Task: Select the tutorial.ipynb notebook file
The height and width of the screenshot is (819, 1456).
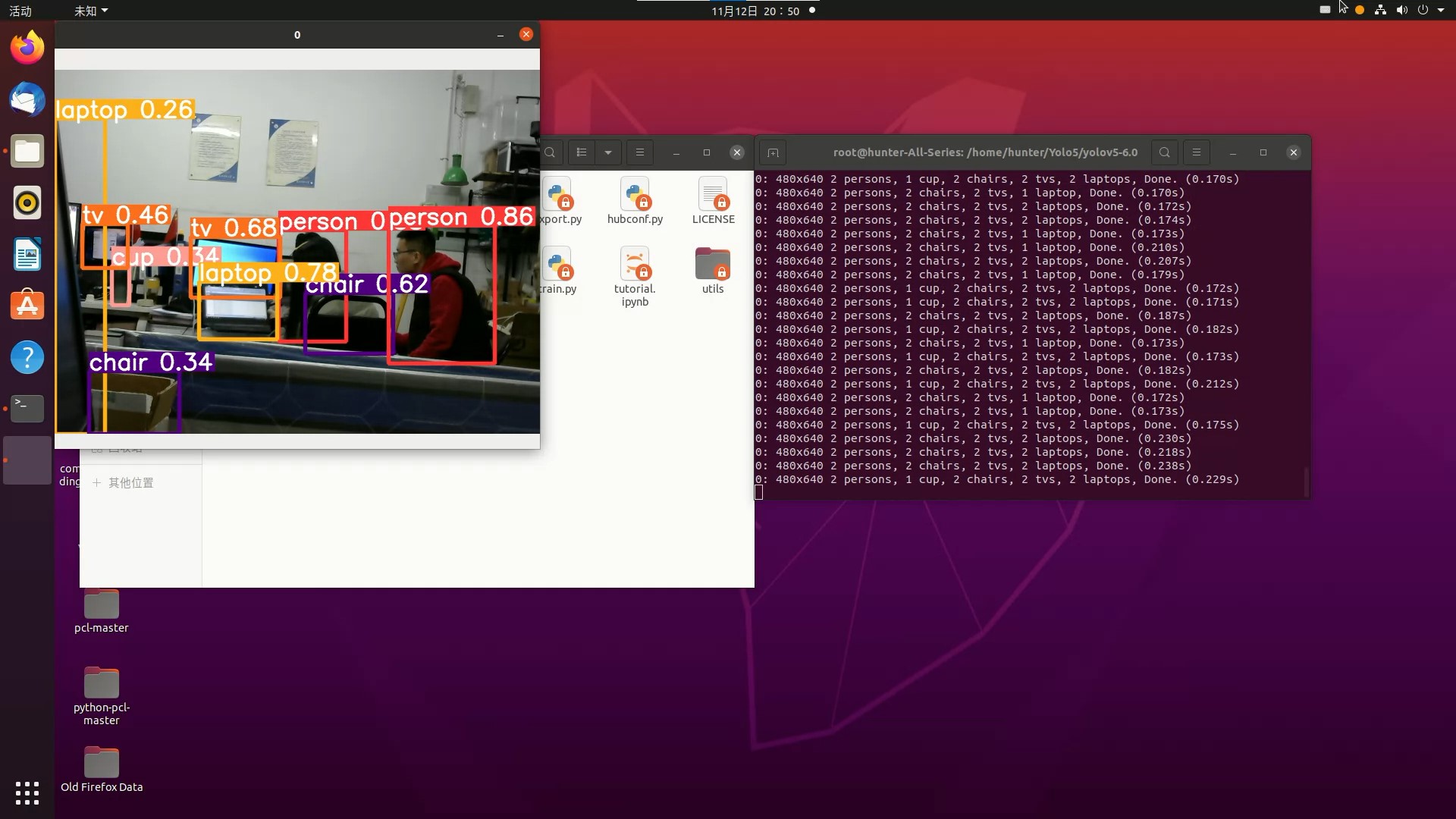Action: tap(635, 277)
